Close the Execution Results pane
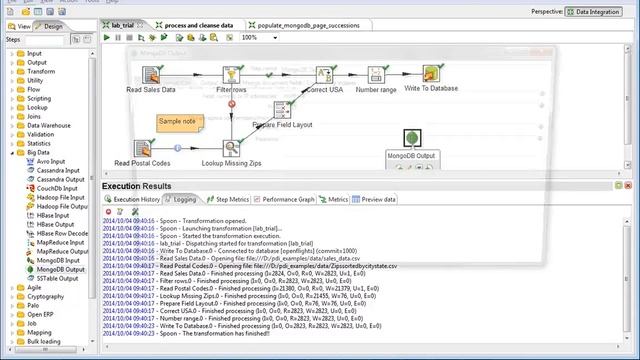The height and width of the screenshot is (360, 640). (x=628, y=186)
